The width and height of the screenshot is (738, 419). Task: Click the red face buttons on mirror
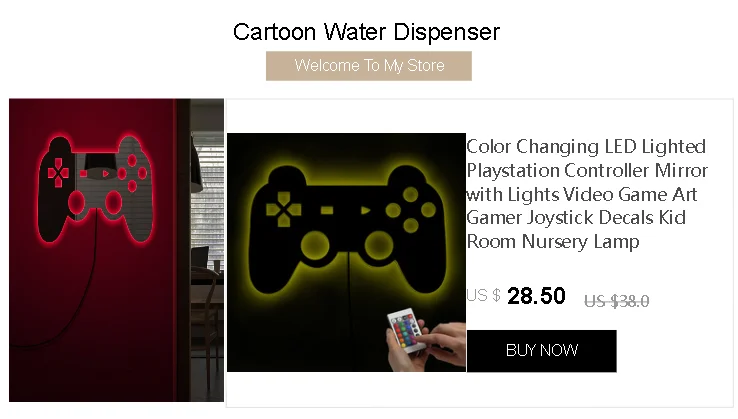click(x=132, y=173)
